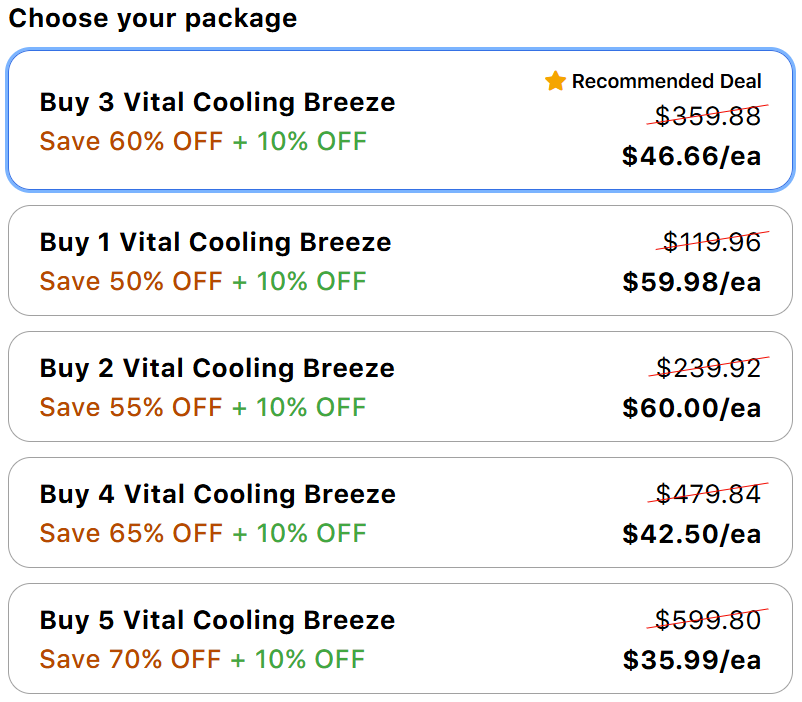Screen dimensions: 802x702
Task: Click the $35.99/ea price label
Action: (x=692, y=660)
